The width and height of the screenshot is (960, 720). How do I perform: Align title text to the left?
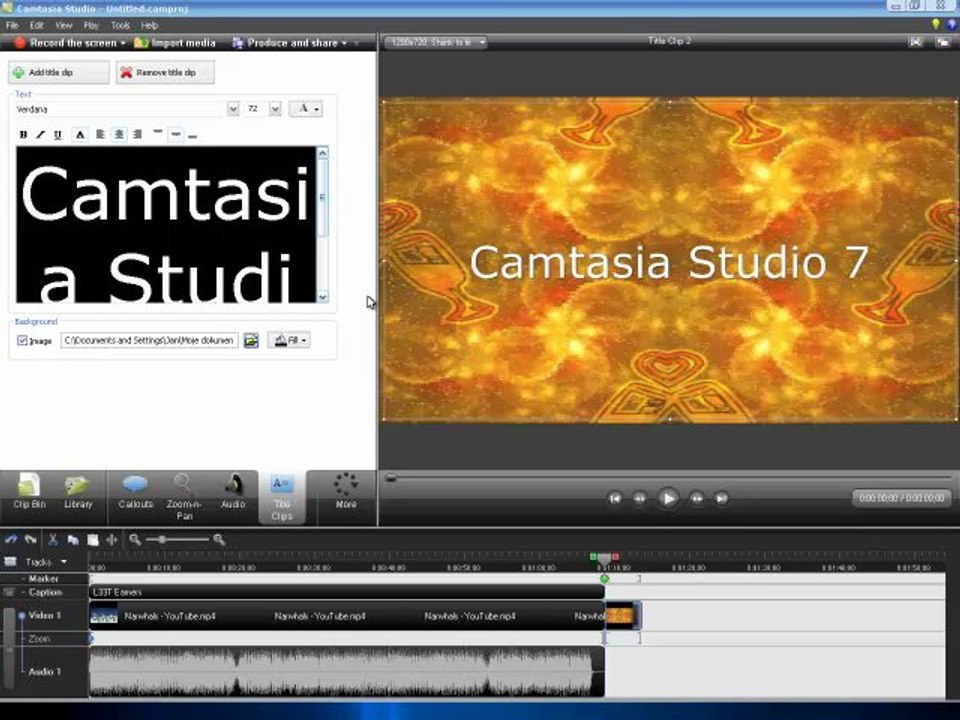coord(100,134)
